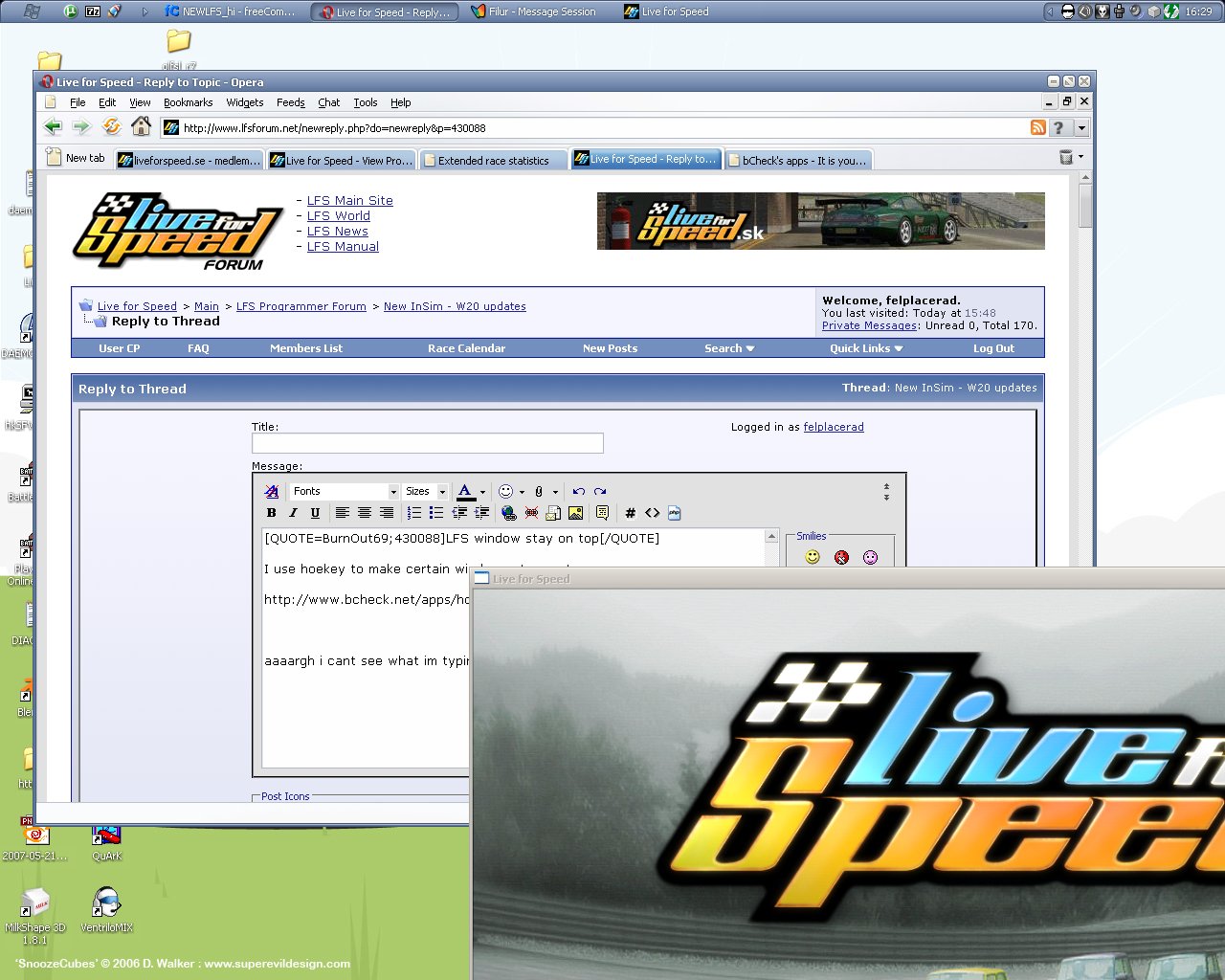The width and height of the screenshot is (1225, 980).
Task: Open the Tools menu
Action: [x=366, y=102]
